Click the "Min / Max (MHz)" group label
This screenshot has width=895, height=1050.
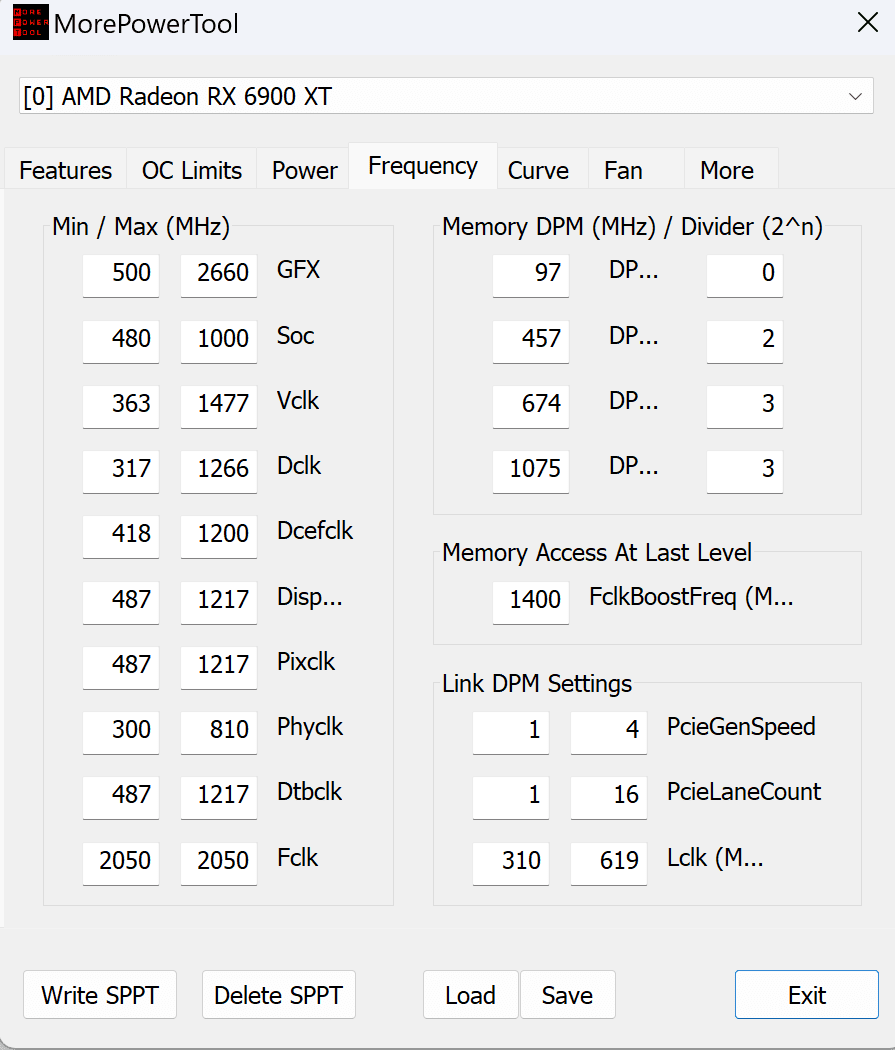click(141, 227)
